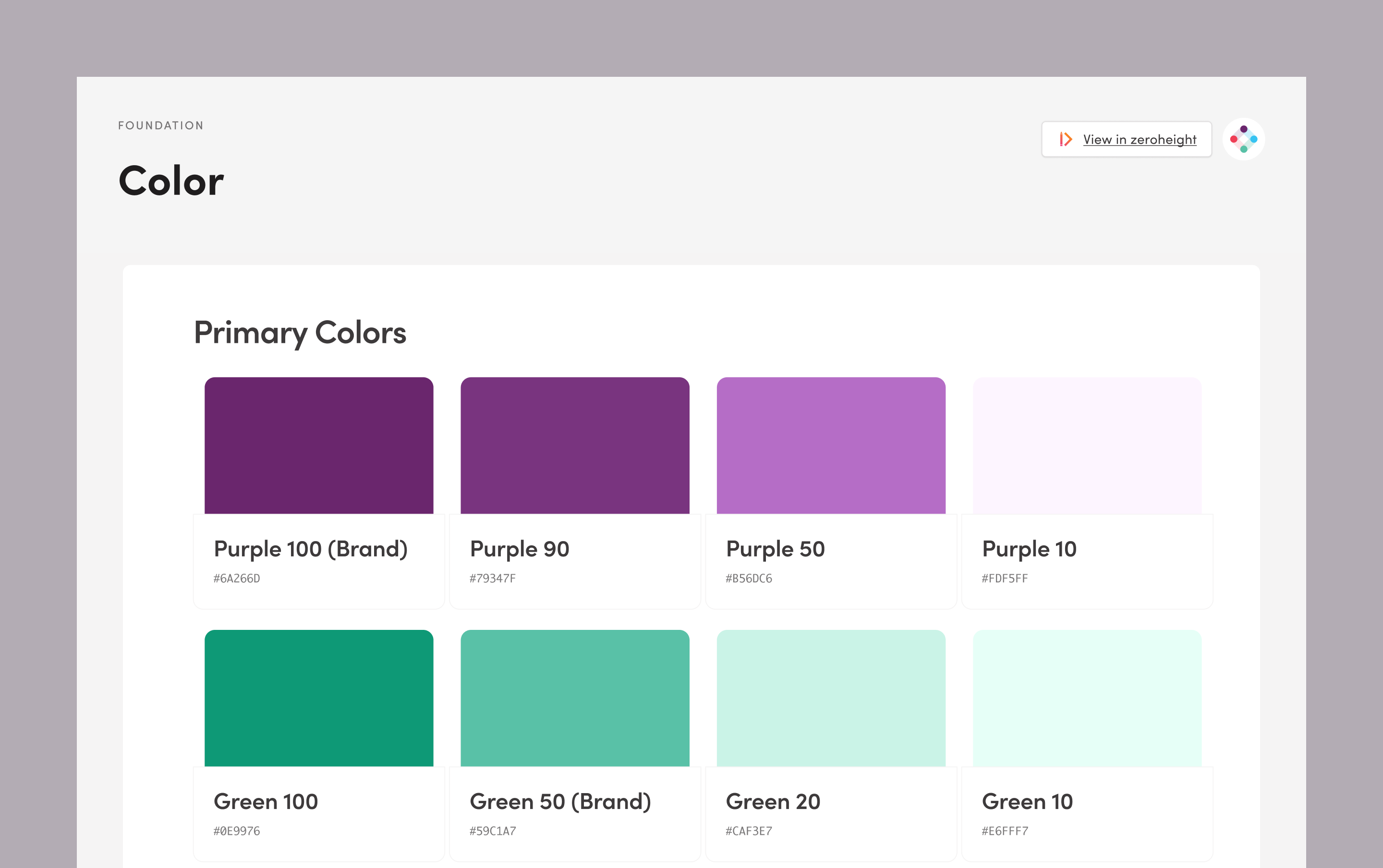
Task: Click hex code #E6FFF7
Action: coord(1005,831)
